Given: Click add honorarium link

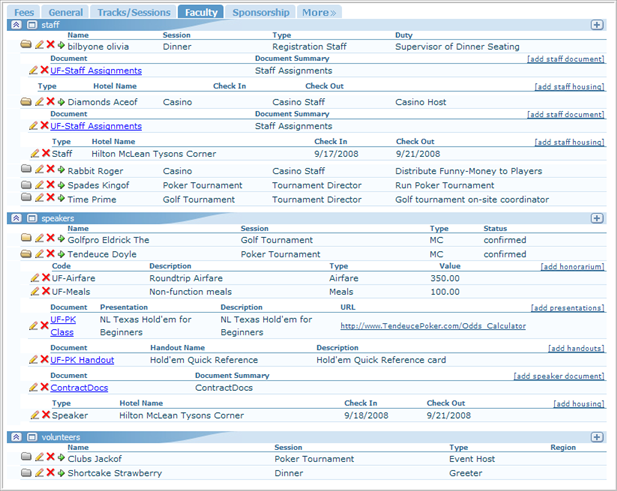Looking at the screenshot, I should tap(572, 267).
